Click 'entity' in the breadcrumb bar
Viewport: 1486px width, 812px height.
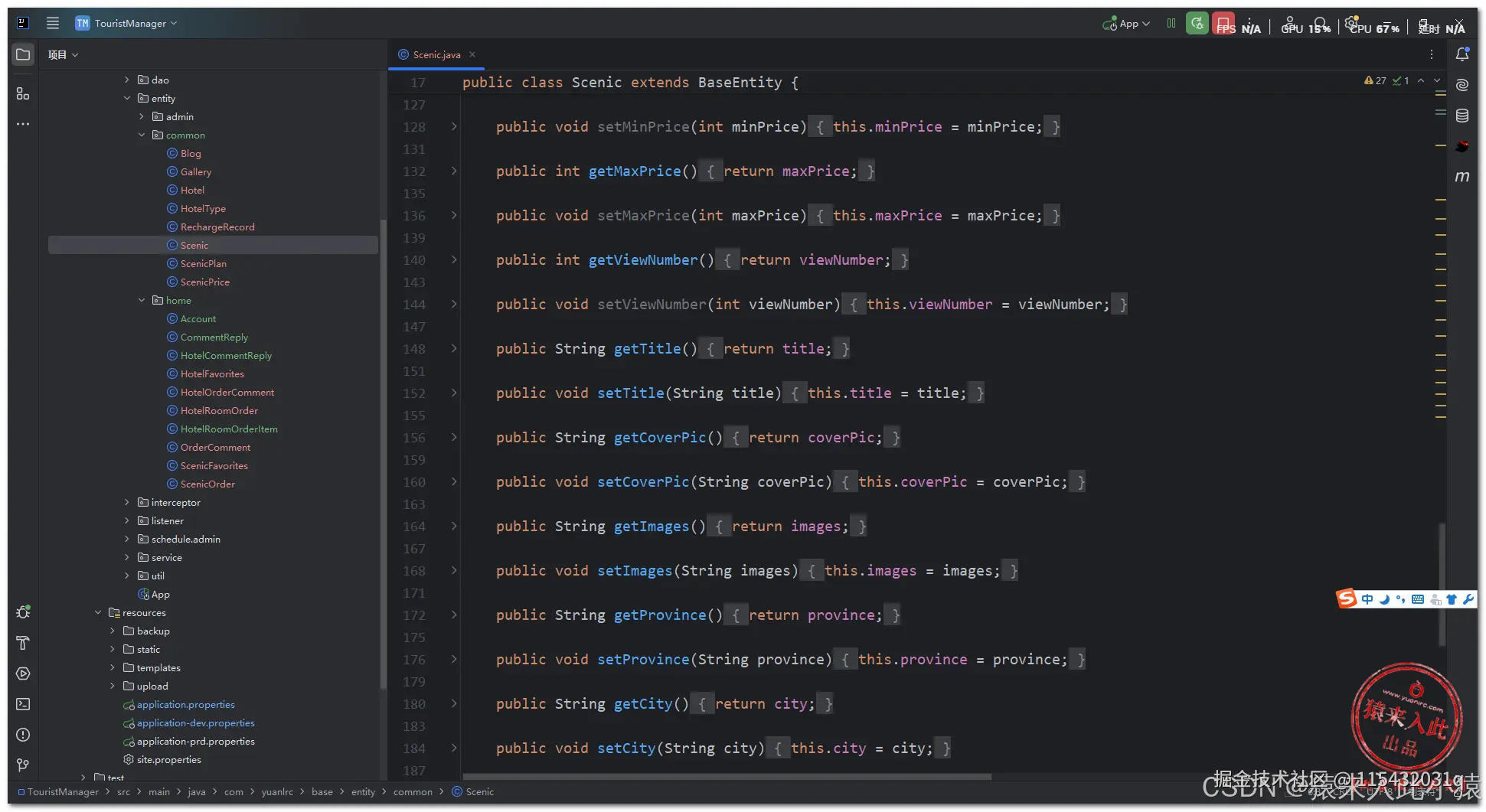(x=363, y=791)
